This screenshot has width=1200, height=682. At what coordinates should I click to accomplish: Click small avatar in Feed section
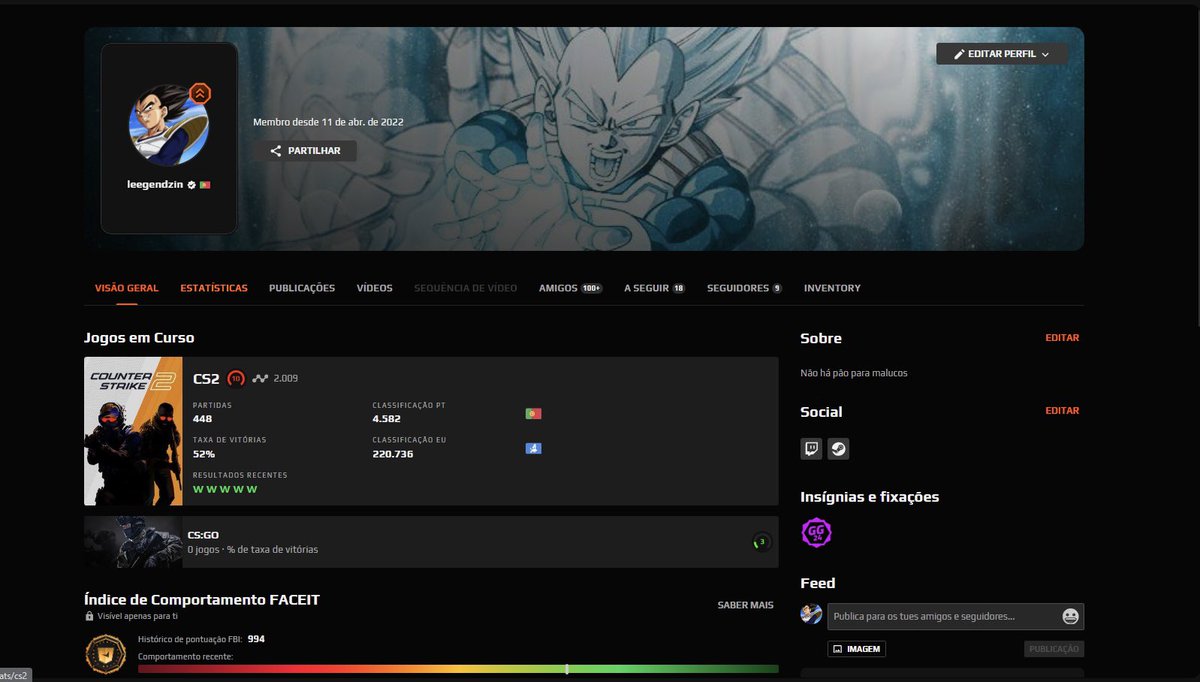tap(812, 614)
